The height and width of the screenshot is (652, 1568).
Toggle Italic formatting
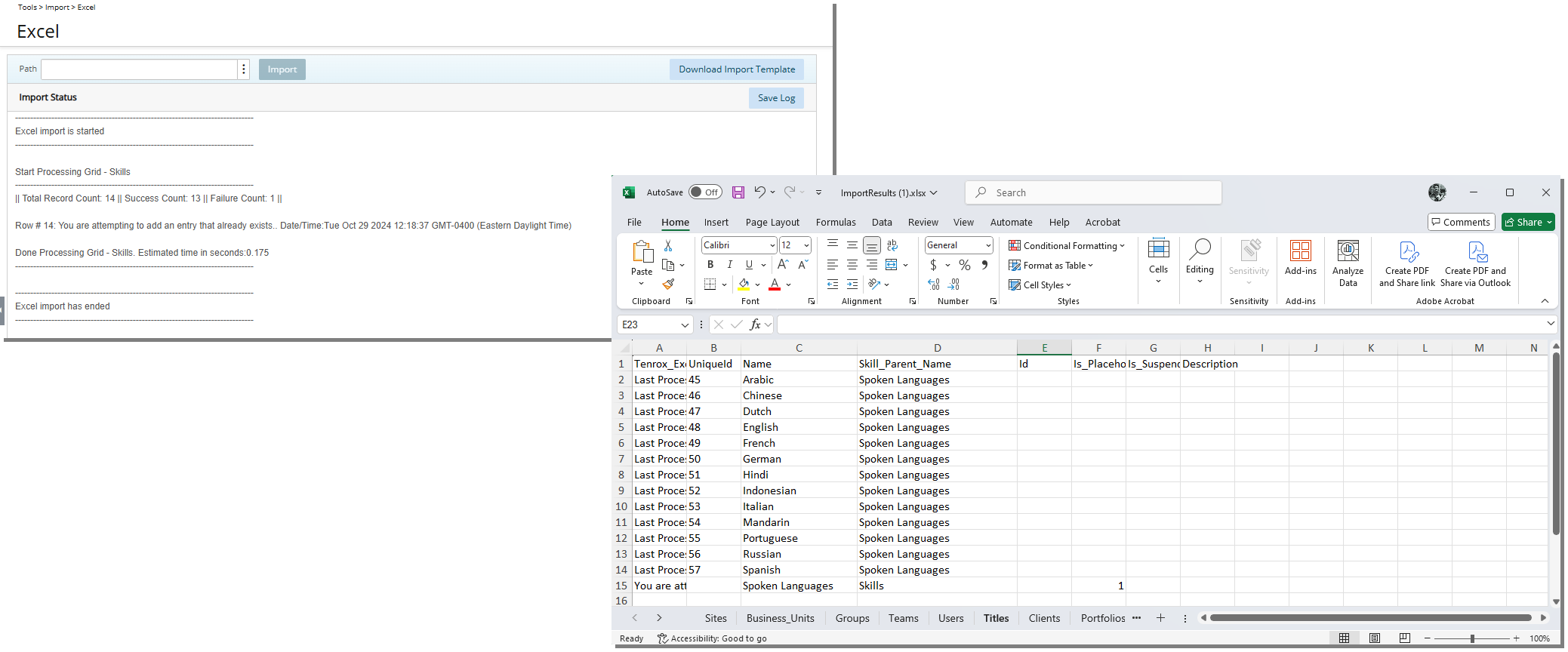pos(730,265)
